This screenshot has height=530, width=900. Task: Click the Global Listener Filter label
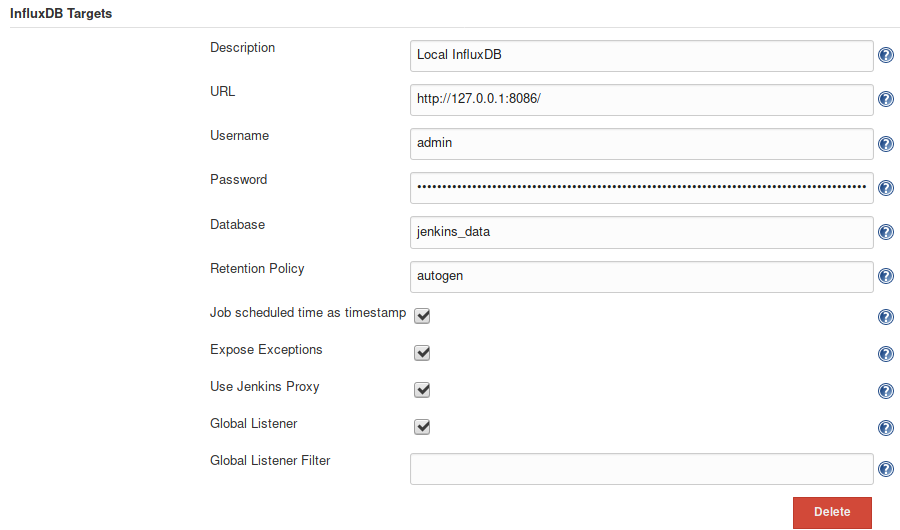[270, 461]
